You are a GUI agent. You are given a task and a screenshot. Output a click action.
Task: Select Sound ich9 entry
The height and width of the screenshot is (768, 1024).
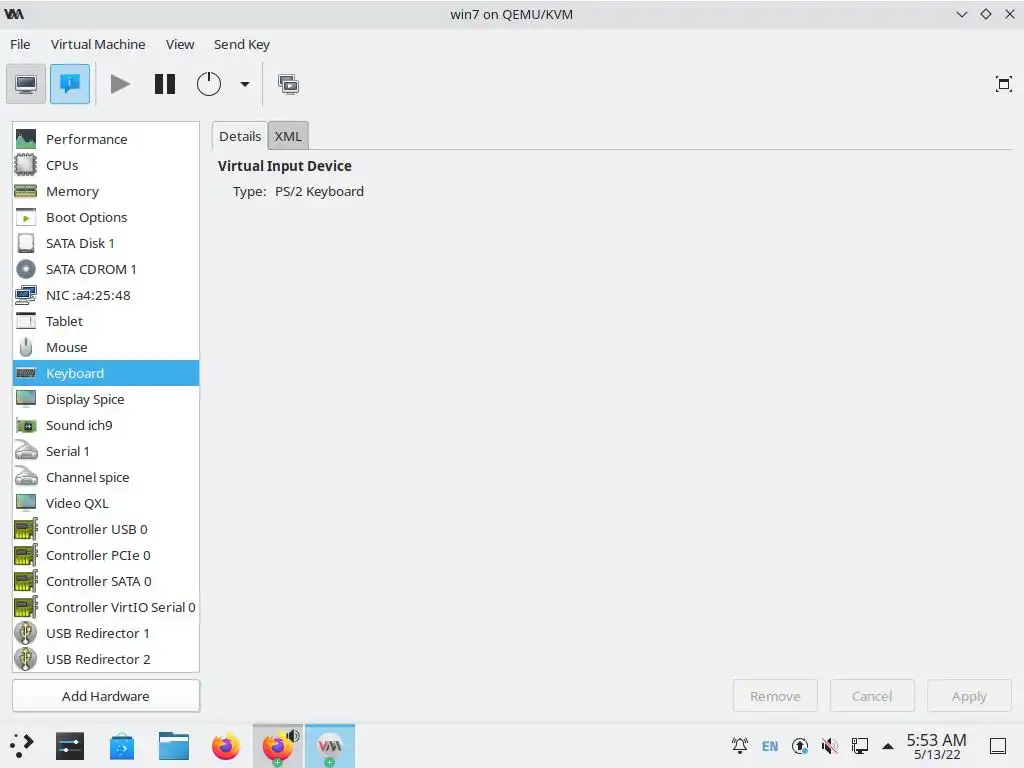click(106, 425)
